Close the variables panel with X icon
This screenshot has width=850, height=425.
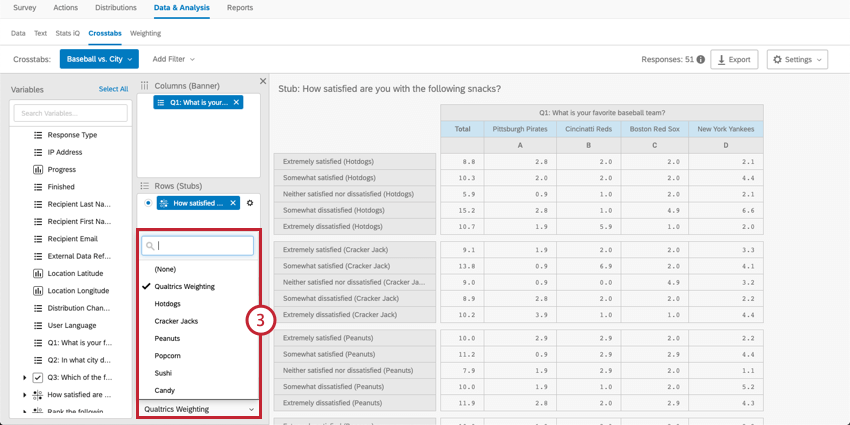pyautogui.click(x=263, y=81)
